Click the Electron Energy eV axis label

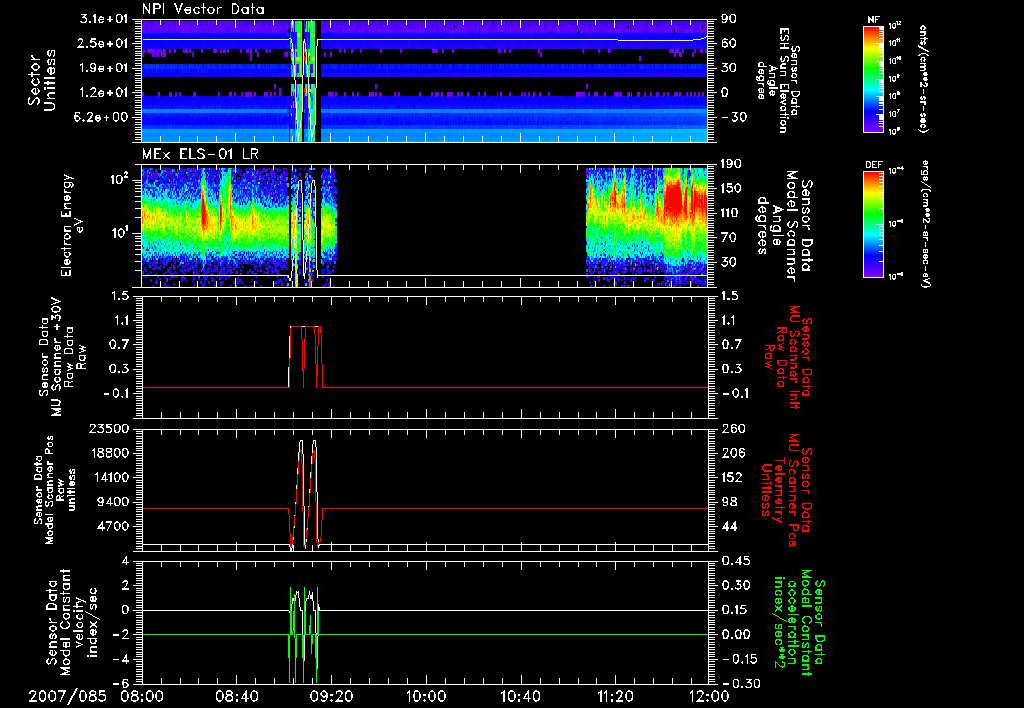pyautogui.click(x=72, y=225)
